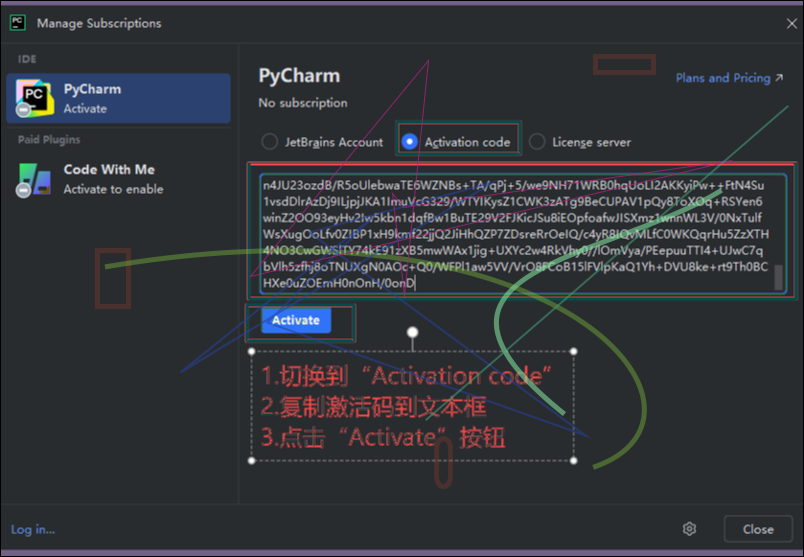
Task: Select the Code With Me plugin icon
Action: tap(34, 180)
